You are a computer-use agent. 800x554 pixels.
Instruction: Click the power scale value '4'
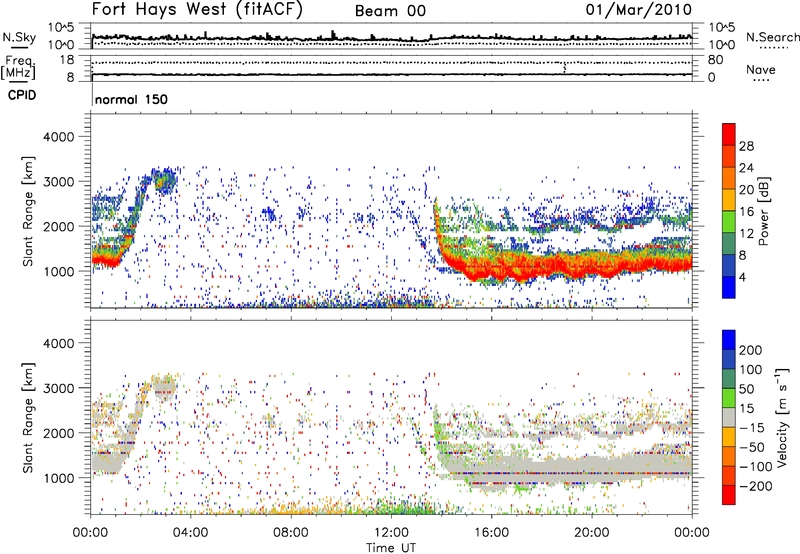tap(742, 278)
